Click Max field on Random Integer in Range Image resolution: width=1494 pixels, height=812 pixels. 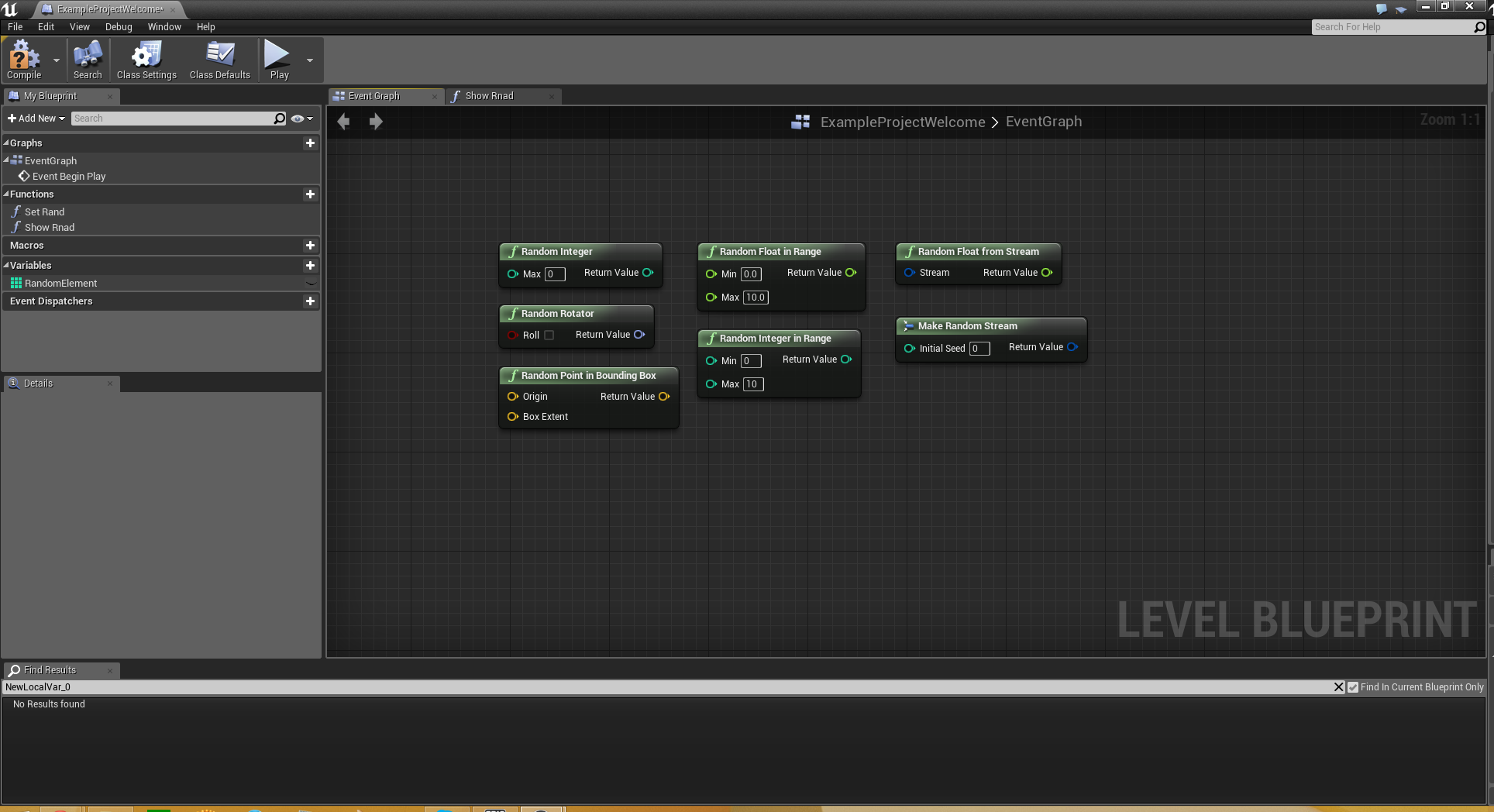coord(753,384)
